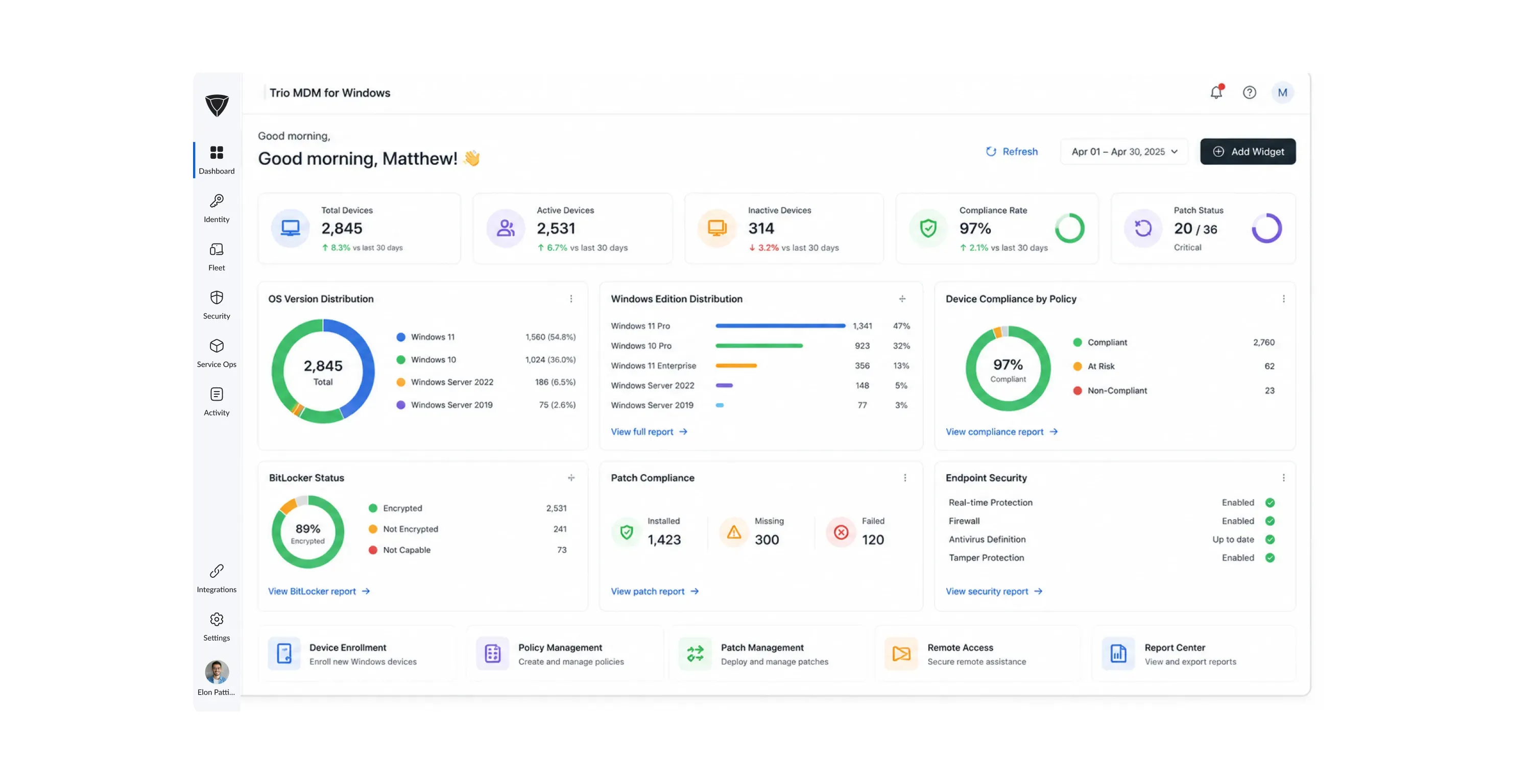Image resolution: width=1532 pixels, height=784 pixels.
Task: Open the Report Center shortcut icon
Action: click(x=1118, y=654)
